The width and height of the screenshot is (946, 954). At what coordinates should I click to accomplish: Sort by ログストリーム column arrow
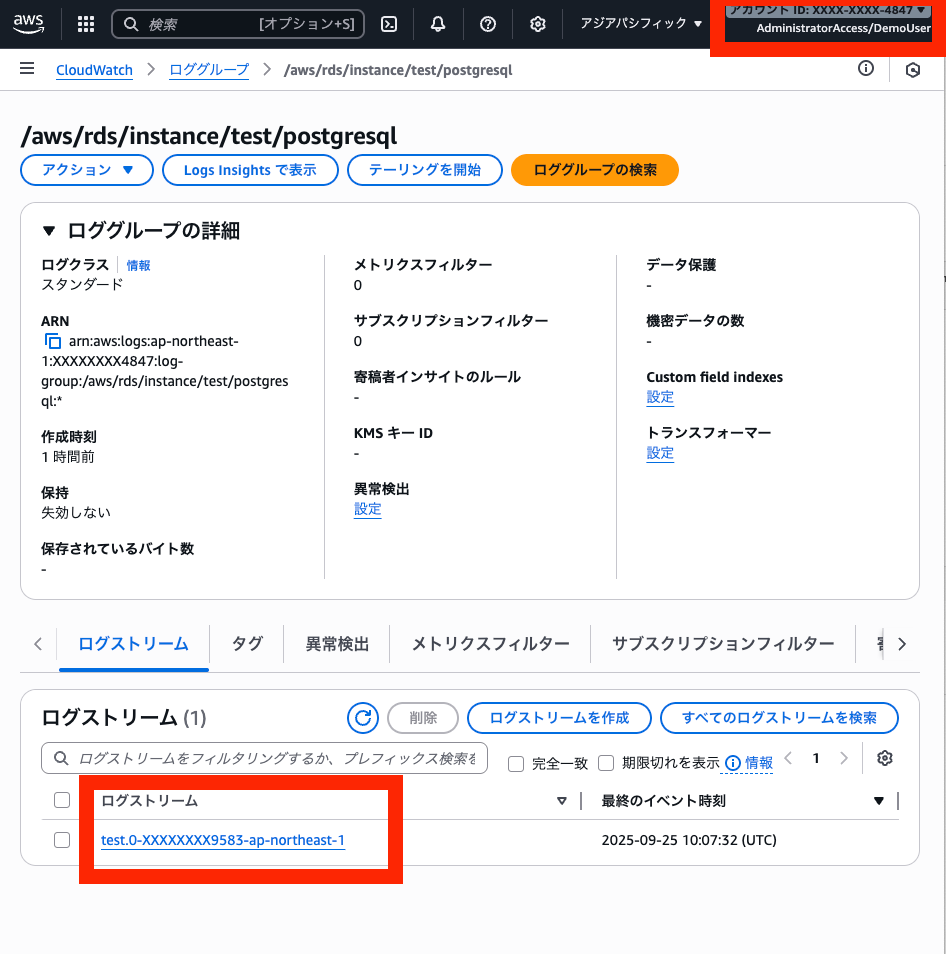(x=562, y=801)
